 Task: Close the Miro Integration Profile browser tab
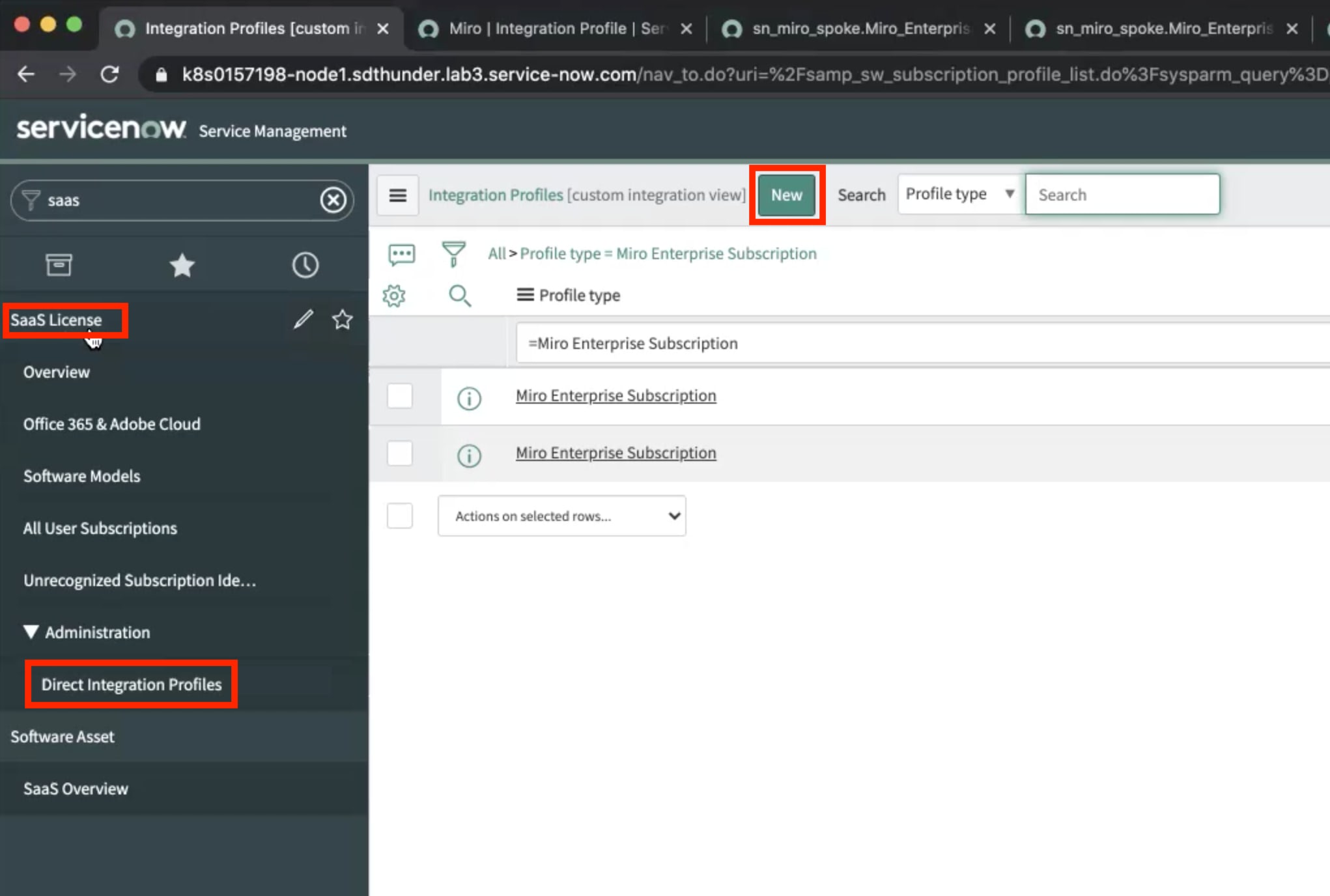686,29
